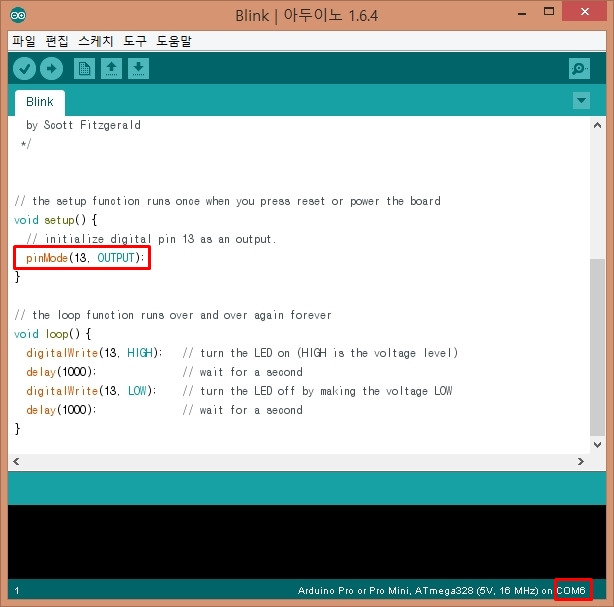
Task: Open a sketch with up-arrow icon
Action: (x=111, y=69)
